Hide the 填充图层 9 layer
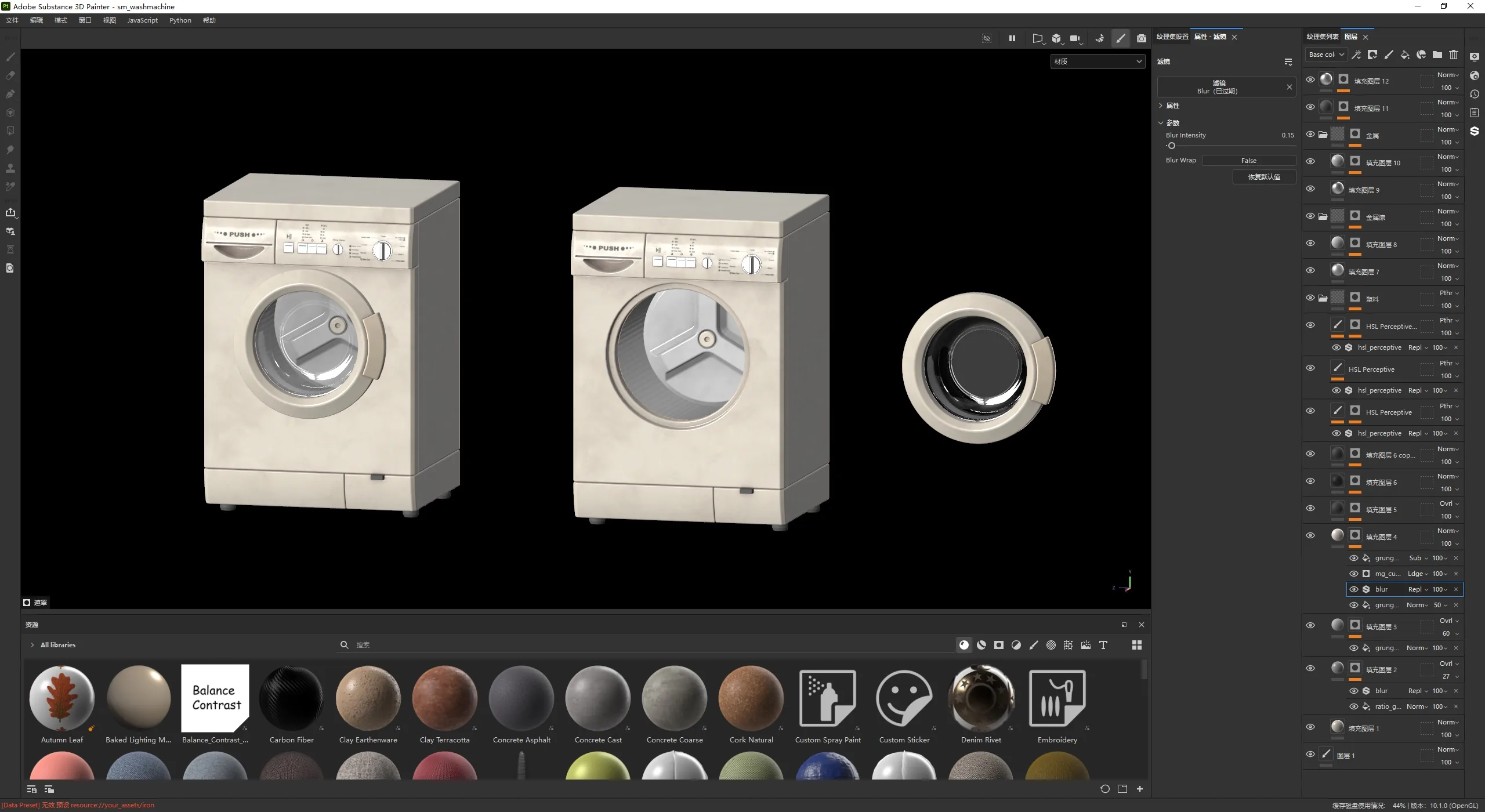 click(x=1310, y=189)
